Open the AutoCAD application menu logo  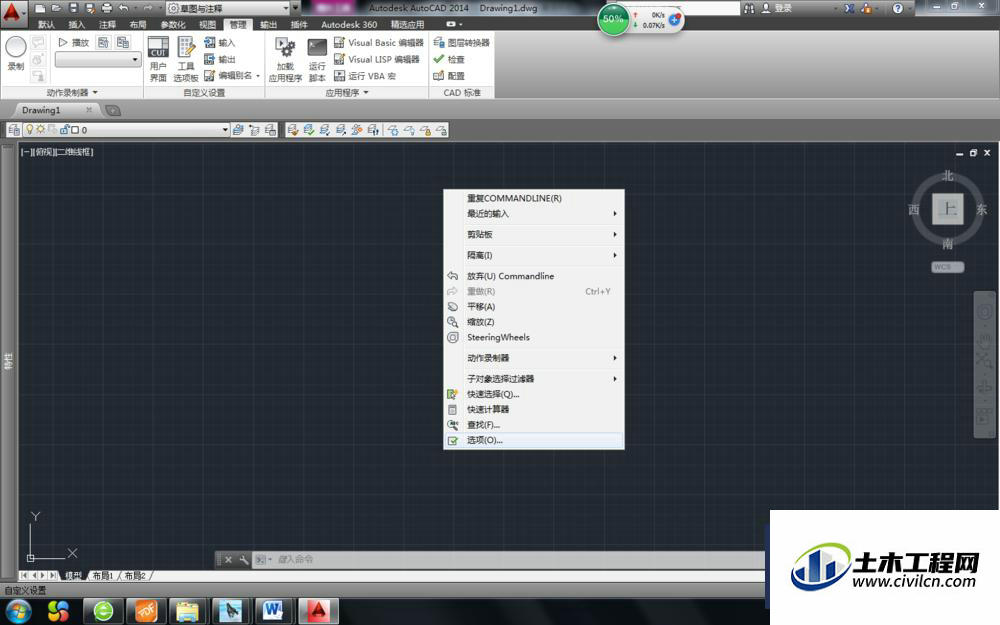(12, 13)
